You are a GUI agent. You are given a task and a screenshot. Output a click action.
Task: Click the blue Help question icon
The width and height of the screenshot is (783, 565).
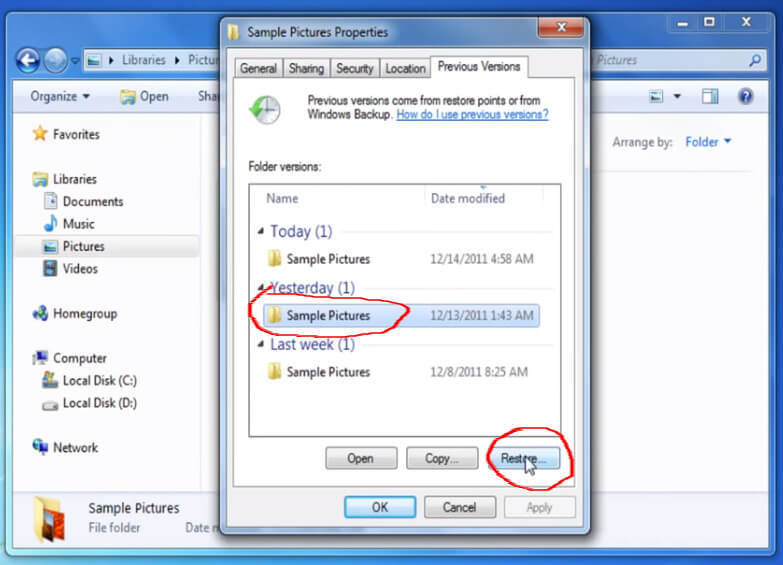(746, 96)
